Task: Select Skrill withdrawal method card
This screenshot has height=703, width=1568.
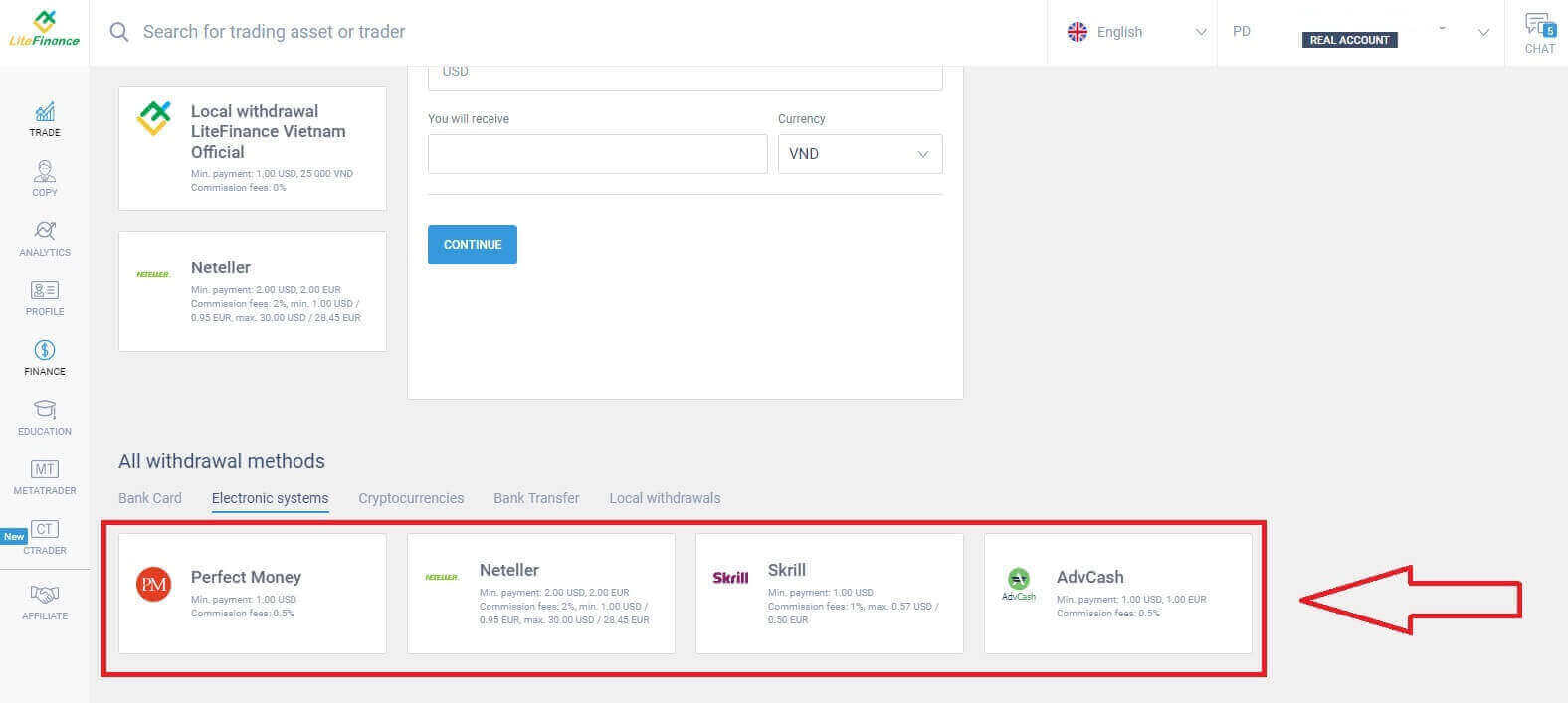Action: coord(830,594)
